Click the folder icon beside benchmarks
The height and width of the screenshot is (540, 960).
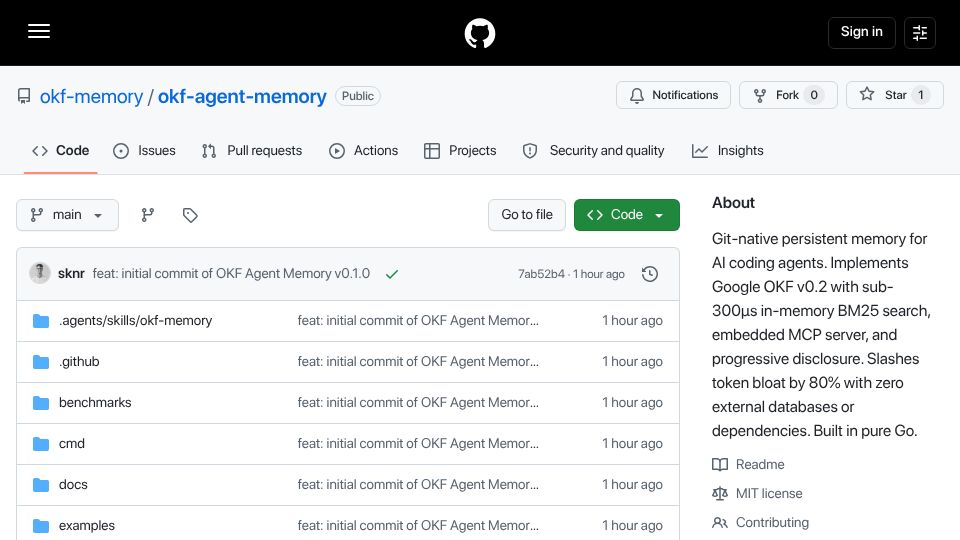pos(41,403)
